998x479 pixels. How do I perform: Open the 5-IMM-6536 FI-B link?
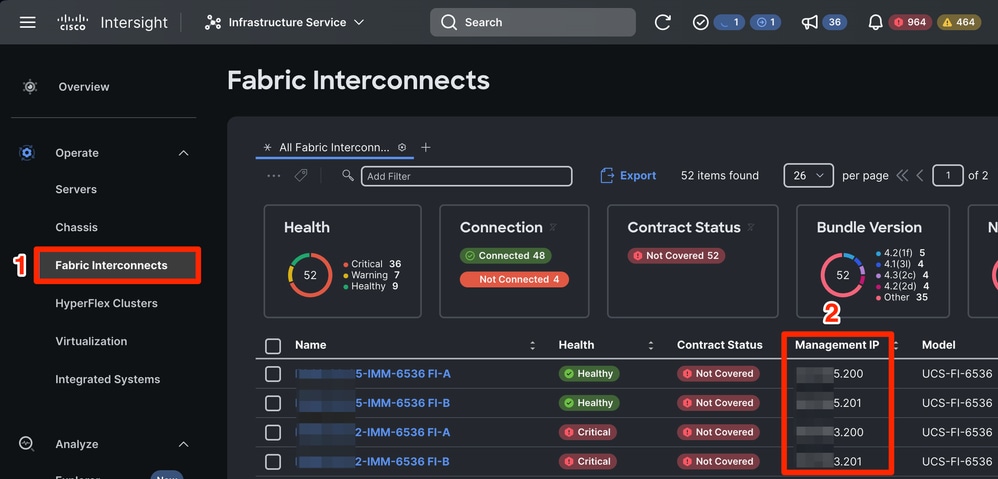(373, 403)
